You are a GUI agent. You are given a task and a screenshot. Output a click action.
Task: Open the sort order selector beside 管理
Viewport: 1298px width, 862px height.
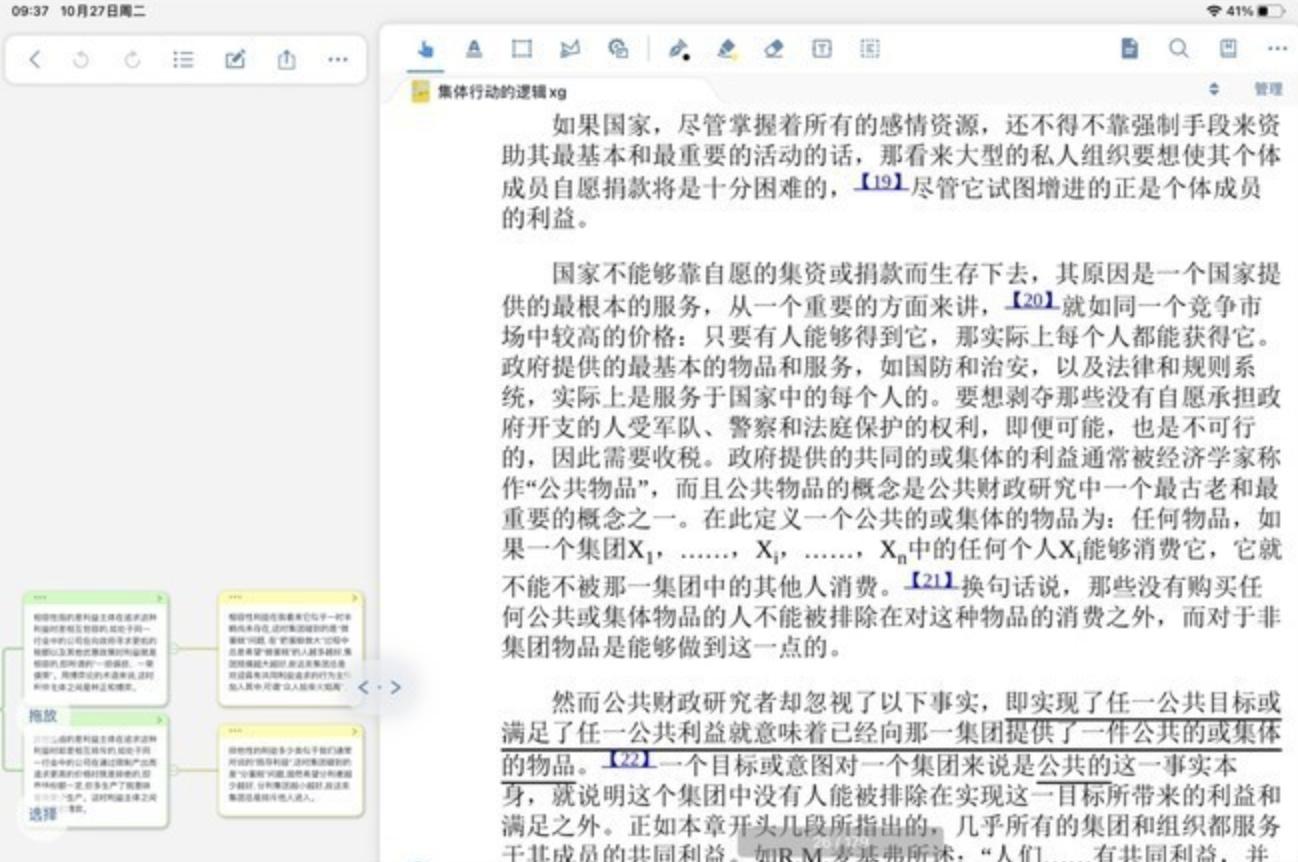1214,89
